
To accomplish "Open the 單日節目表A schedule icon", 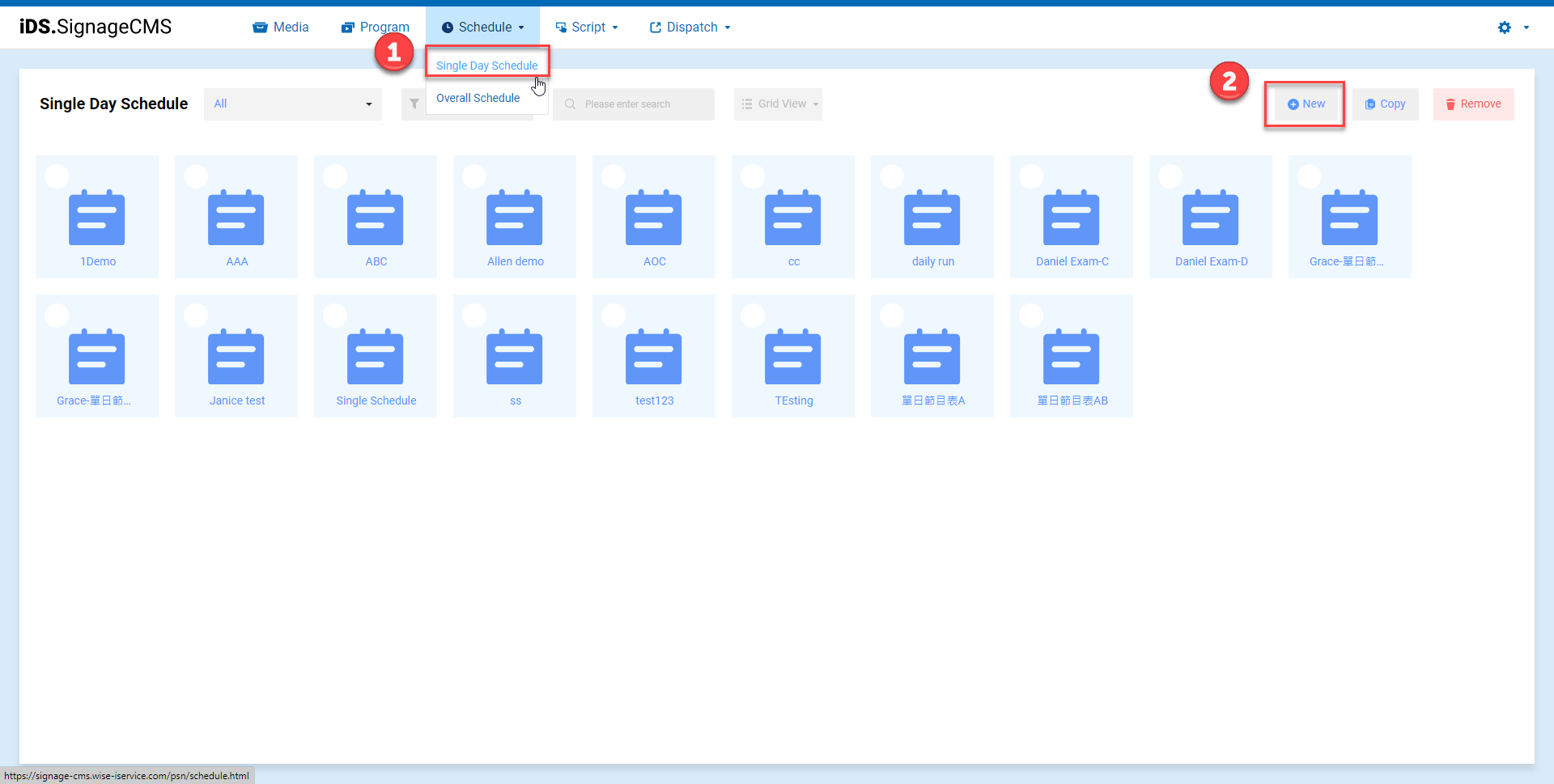I will coord(932,357).
